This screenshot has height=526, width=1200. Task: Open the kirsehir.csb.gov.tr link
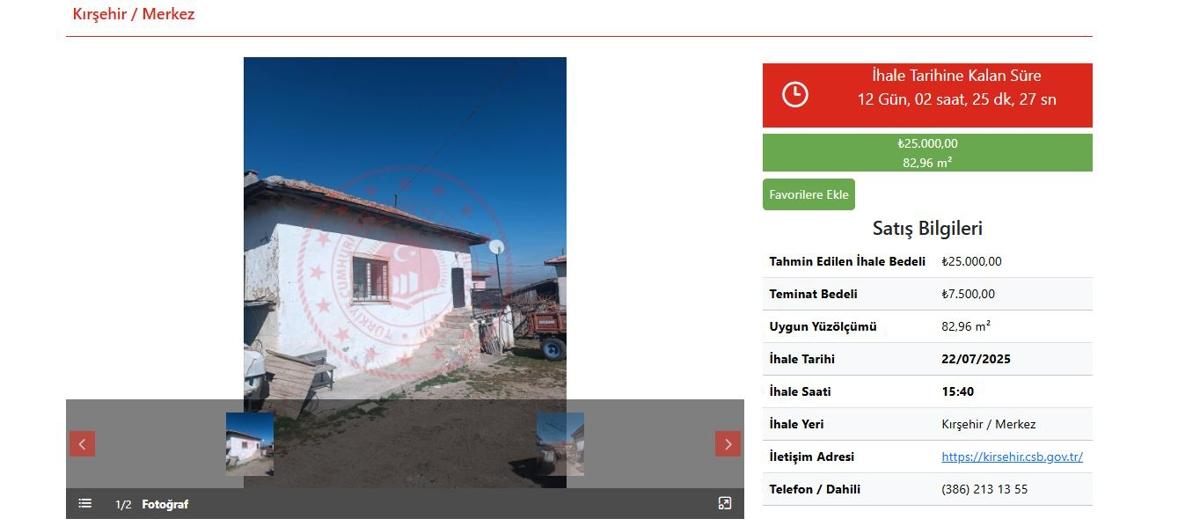pos(1012,457)
